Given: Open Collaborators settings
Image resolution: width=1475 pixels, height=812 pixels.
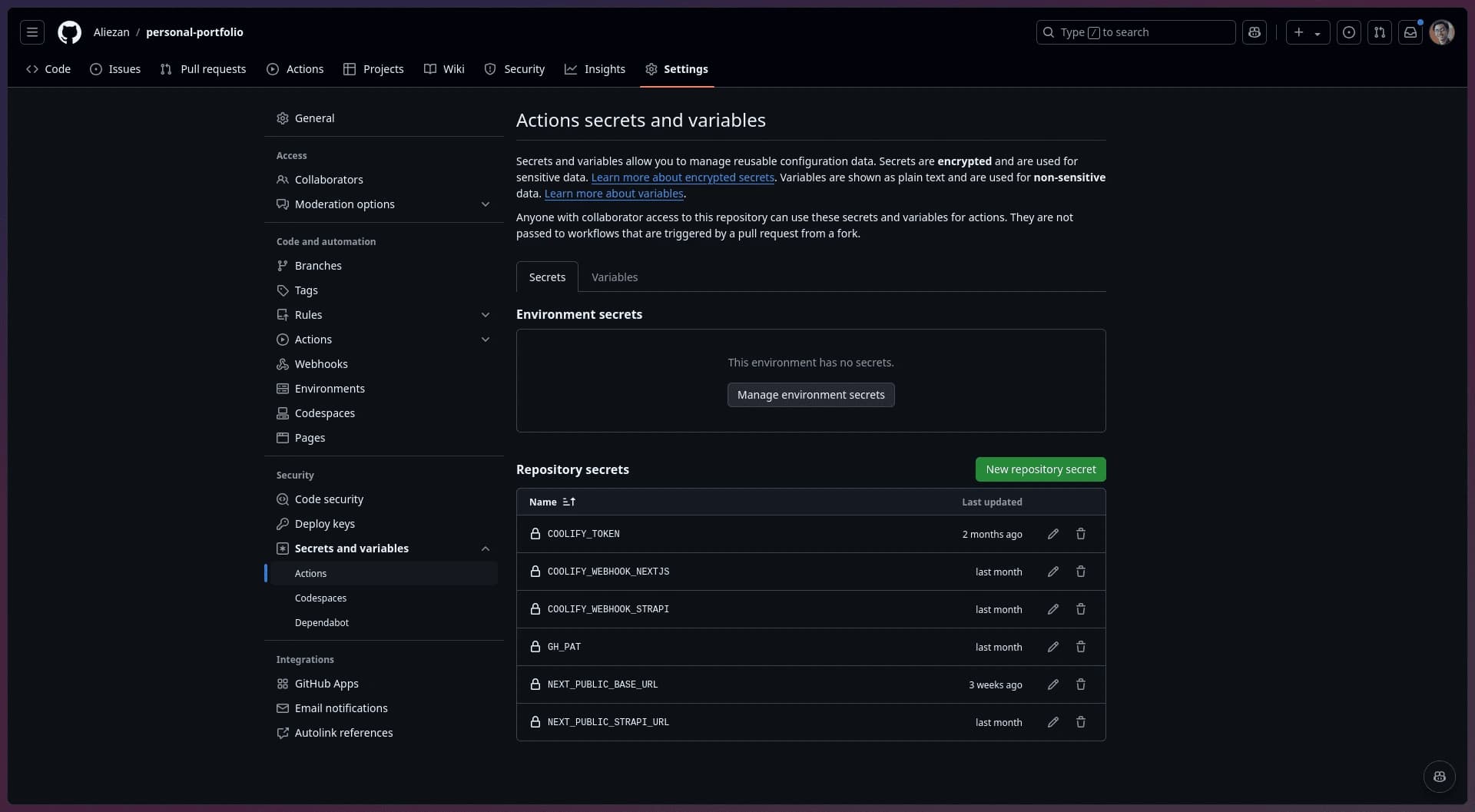Looking at the screenshot, I should (x=384, y=180).
